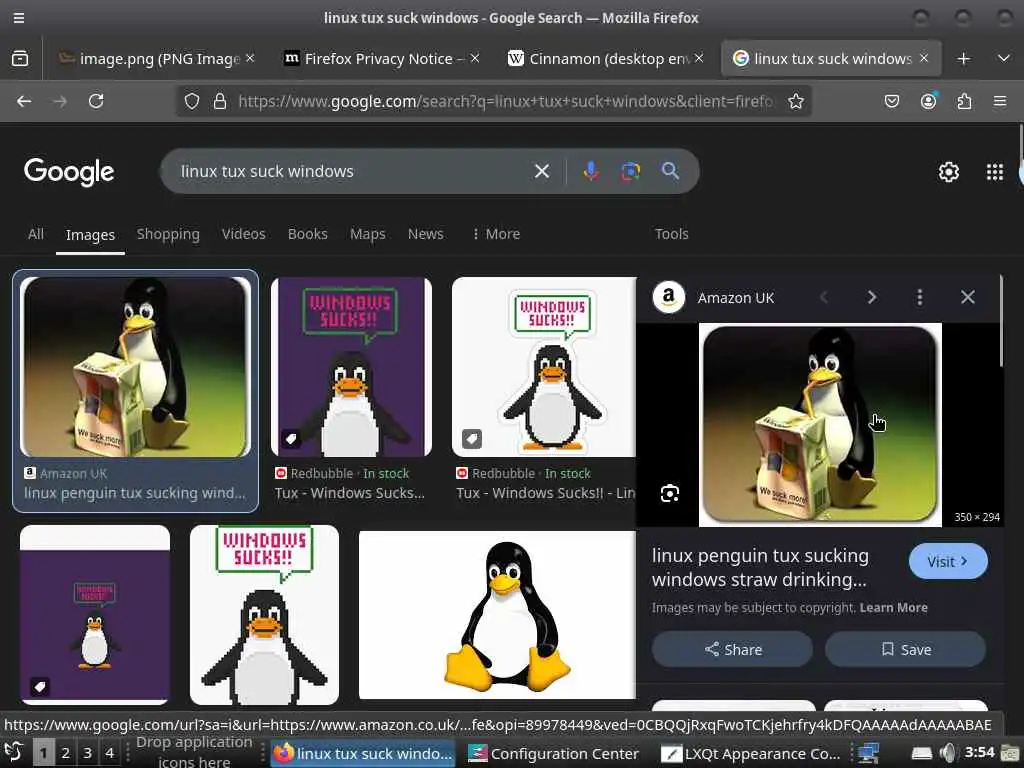This screenshot has height=768, width=1024.
Task: Click the preview panel scrollbar
Action: pyautogui.click(x=1001, y=321)
